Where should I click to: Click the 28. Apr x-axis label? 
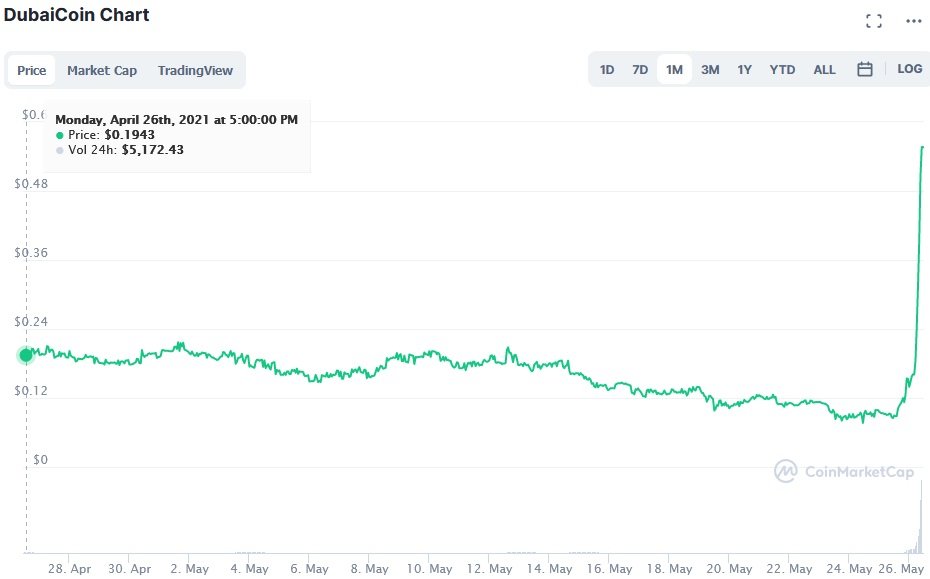69,568
